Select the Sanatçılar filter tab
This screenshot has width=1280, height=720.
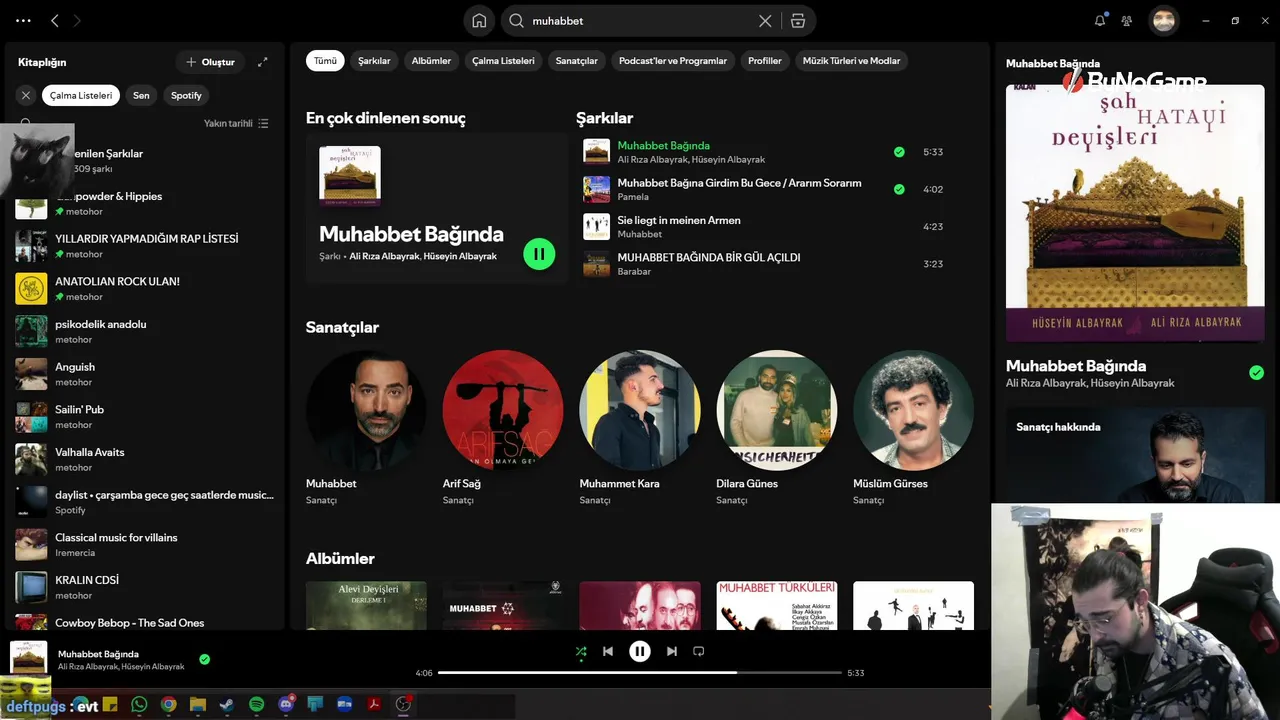tap(576, 61)
